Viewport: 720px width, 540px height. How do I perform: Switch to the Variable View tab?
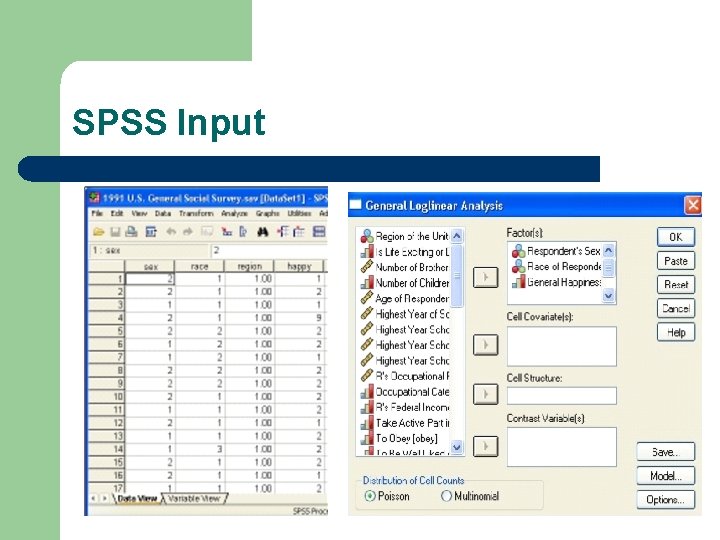[194, 499]
